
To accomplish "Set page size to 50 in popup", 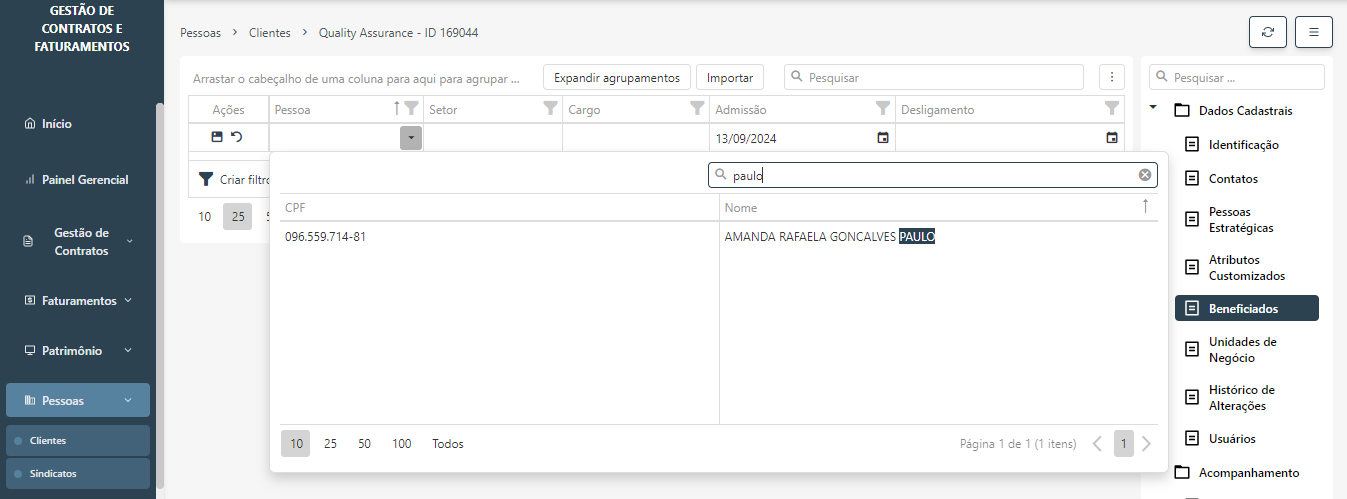I will 364,444.
